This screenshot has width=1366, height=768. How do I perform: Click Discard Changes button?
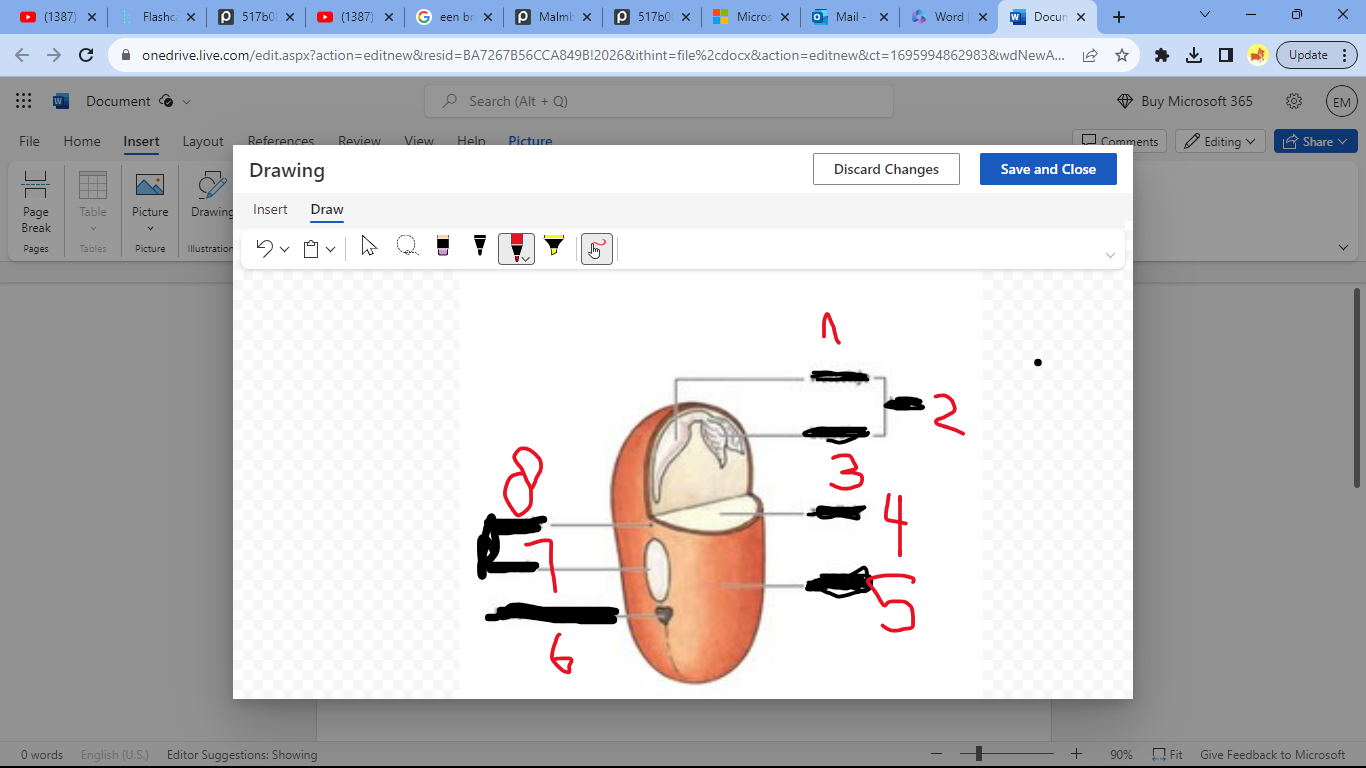pos(886,169)
